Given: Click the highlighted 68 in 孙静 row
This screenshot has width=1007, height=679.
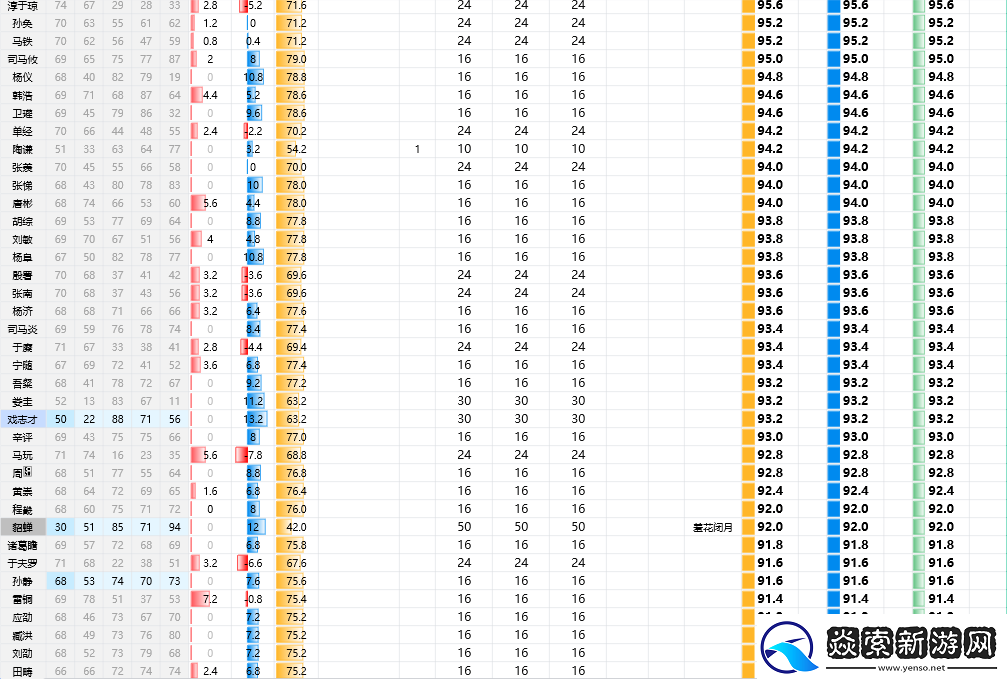Looking at the screenshot, I should (61, 581).
